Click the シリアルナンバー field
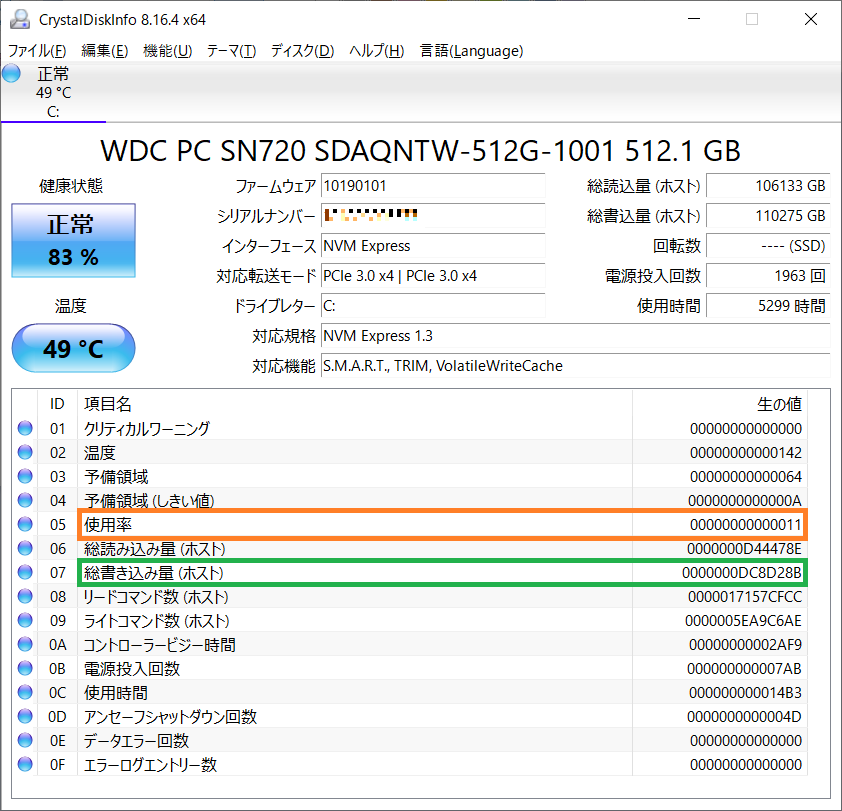This screenshot has height=811, width=842. point(433,216)
